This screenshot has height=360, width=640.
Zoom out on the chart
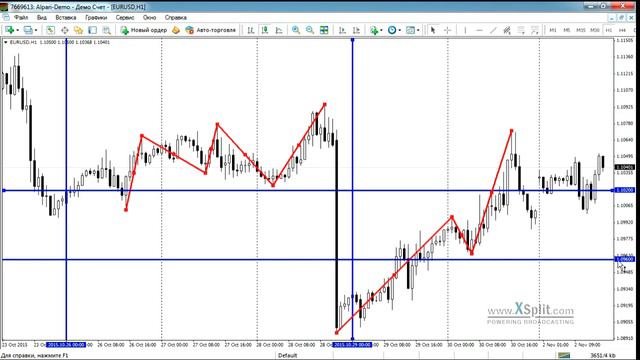pyautogui.click(x=310, y=30)
